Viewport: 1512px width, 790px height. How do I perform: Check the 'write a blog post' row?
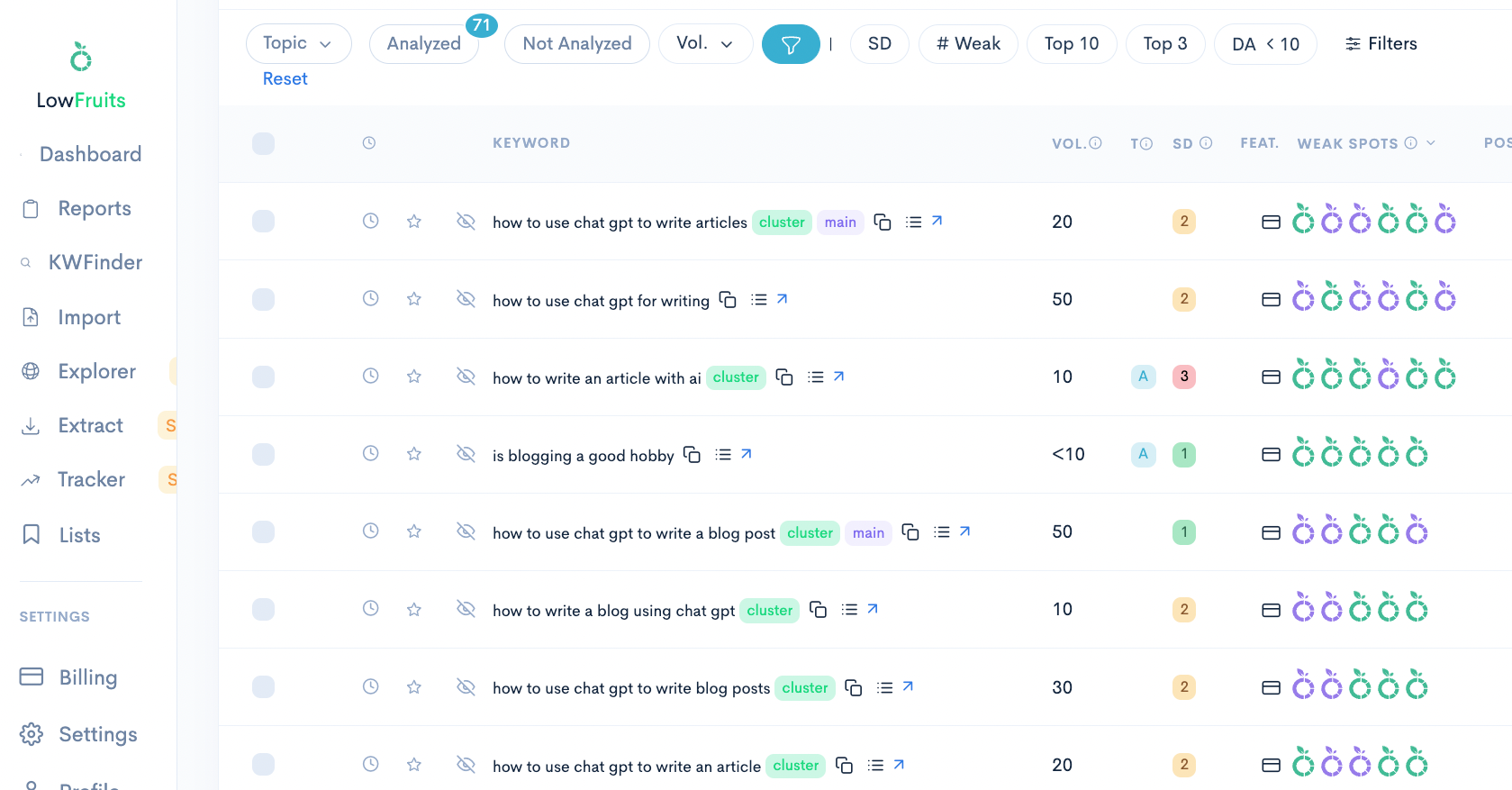263,531
